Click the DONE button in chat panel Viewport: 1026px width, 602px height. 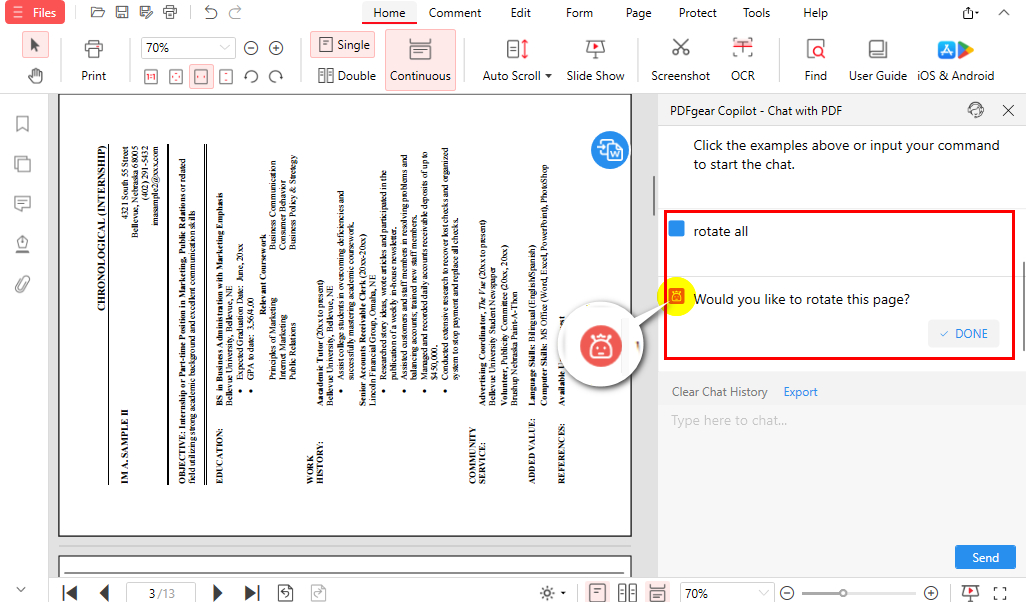[963, 333]
